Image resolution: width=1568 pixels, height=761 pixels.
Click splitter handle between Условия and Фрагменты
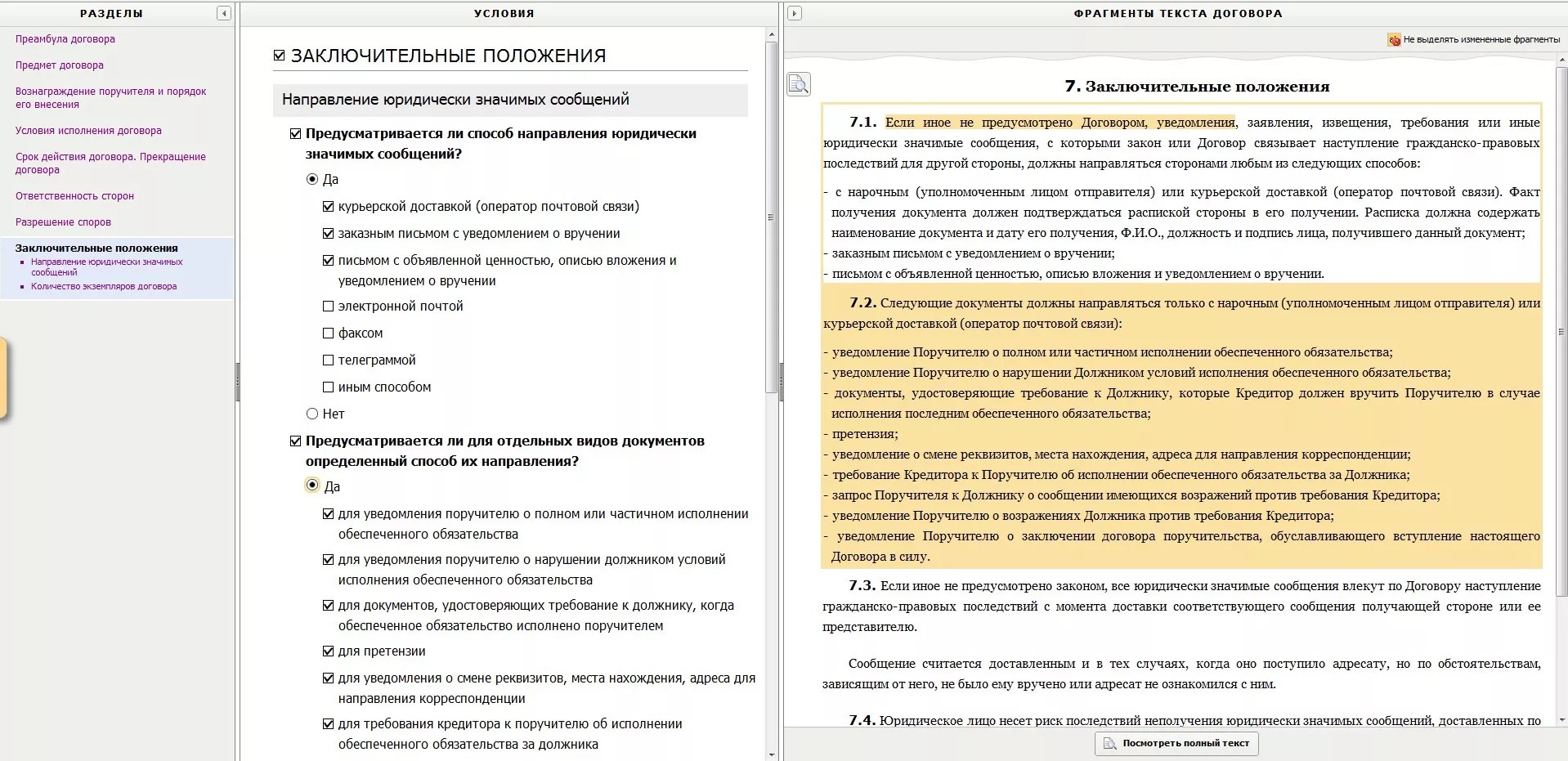click(x=781, y=382)
